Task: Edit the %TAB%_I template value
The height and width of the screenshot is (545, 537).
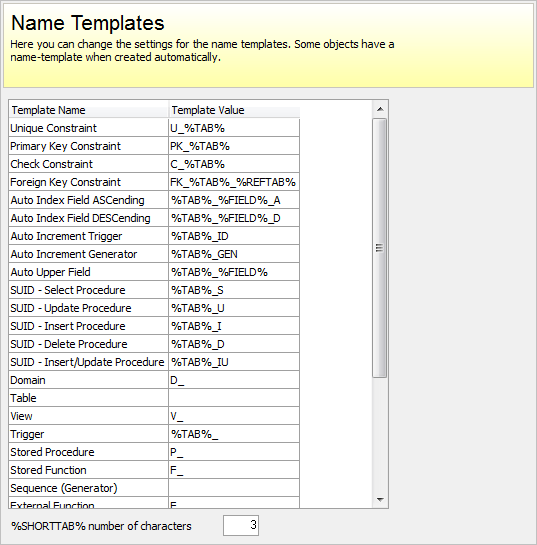Action: point(234,326)
